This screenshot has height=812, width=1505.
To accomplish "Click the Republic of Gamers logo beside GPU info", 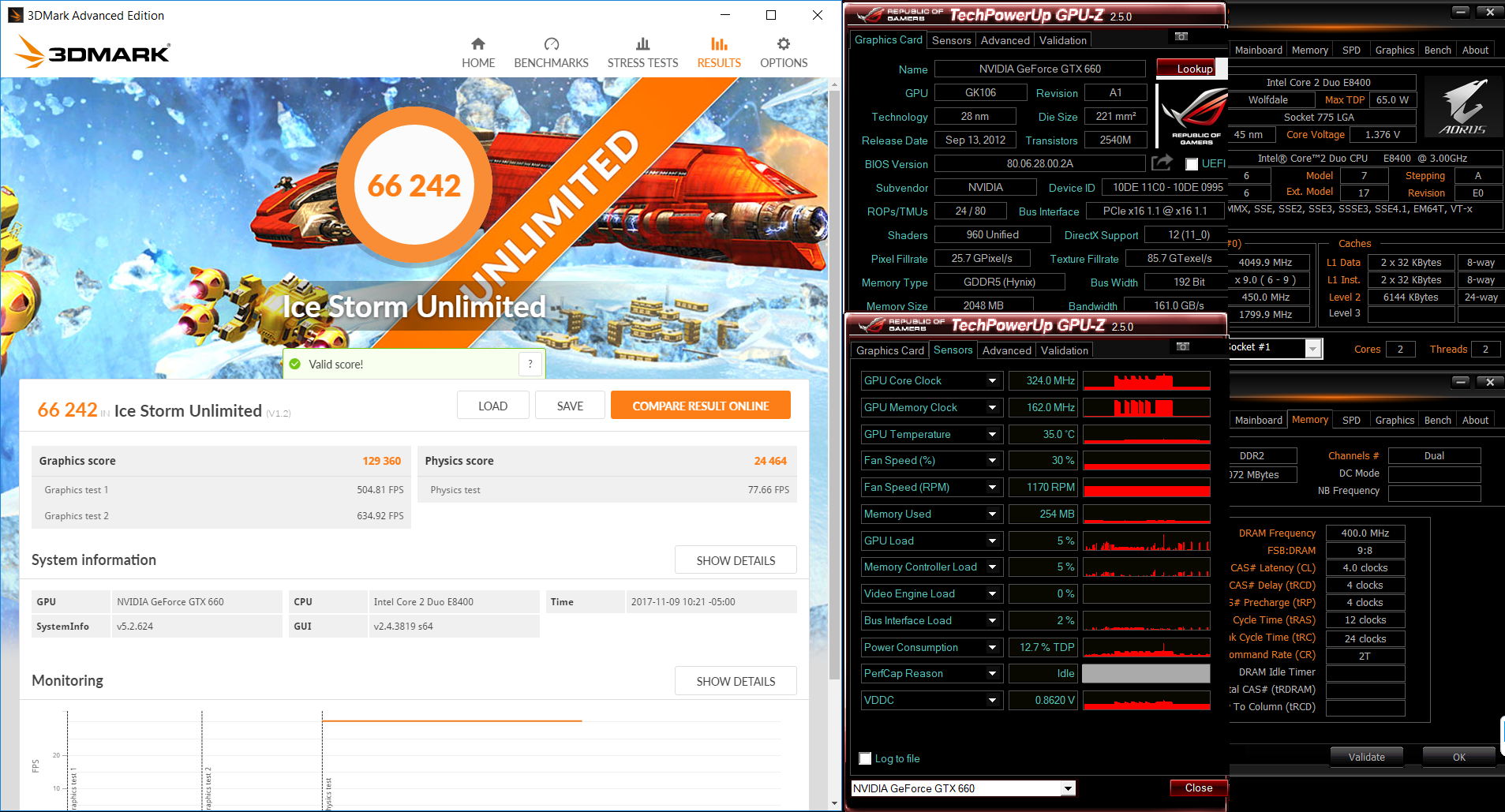I will [1193, 117].
